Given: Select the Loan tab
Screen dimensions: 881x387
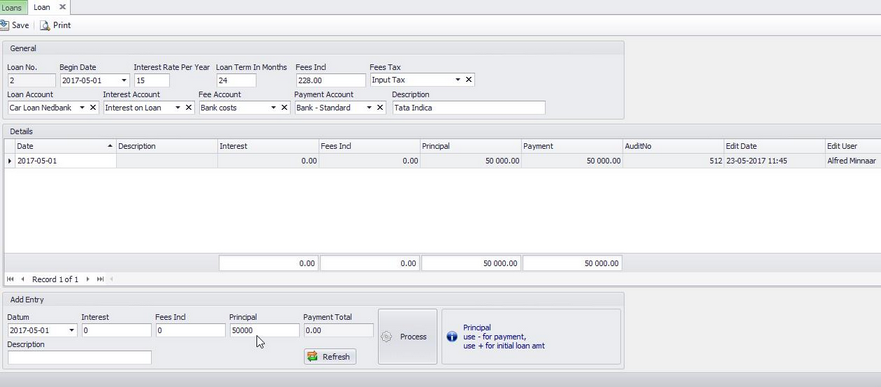Looking at the screenshot, I should tap(42, 7).
